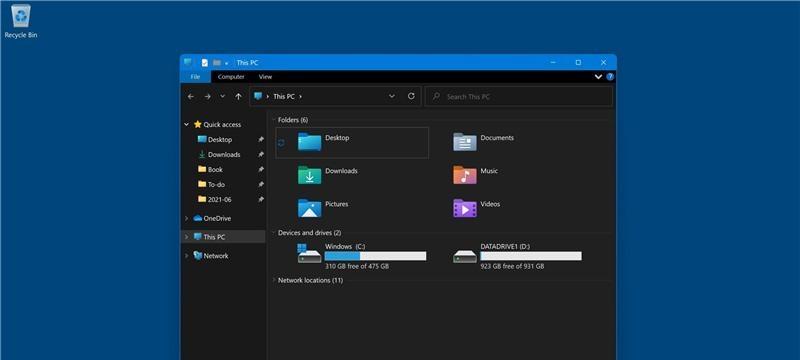Select This PC in the navigation pane

click(x=214, y=237)
